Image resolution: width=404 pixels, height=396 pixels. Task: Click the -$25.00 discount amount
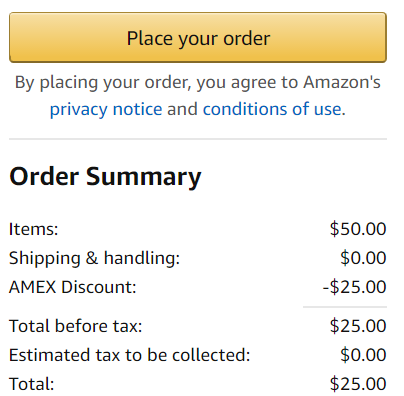pyautogui.click(x=355, y=287)
